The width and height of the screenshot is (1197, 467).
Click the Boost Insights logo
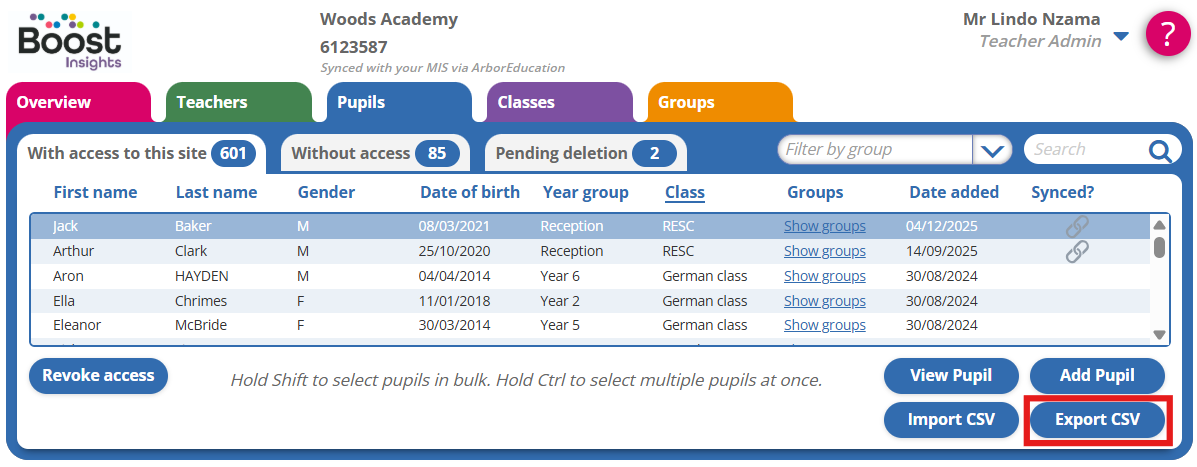pos(70,41)
